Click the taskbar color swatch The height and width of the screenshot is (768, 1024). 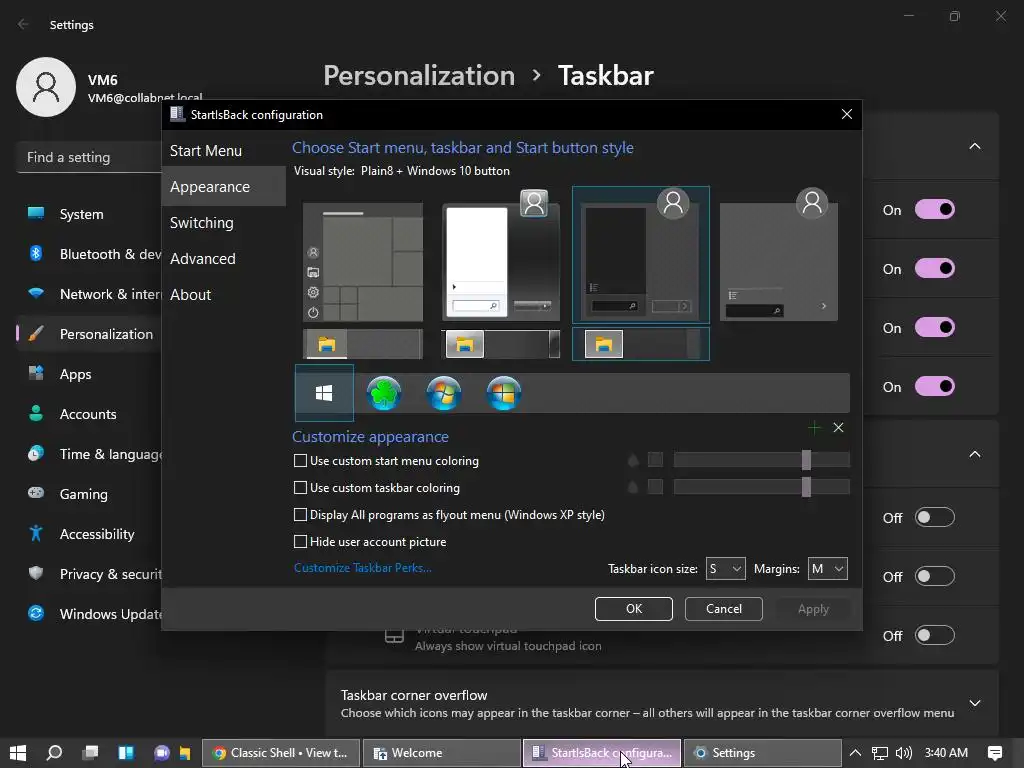655,487
